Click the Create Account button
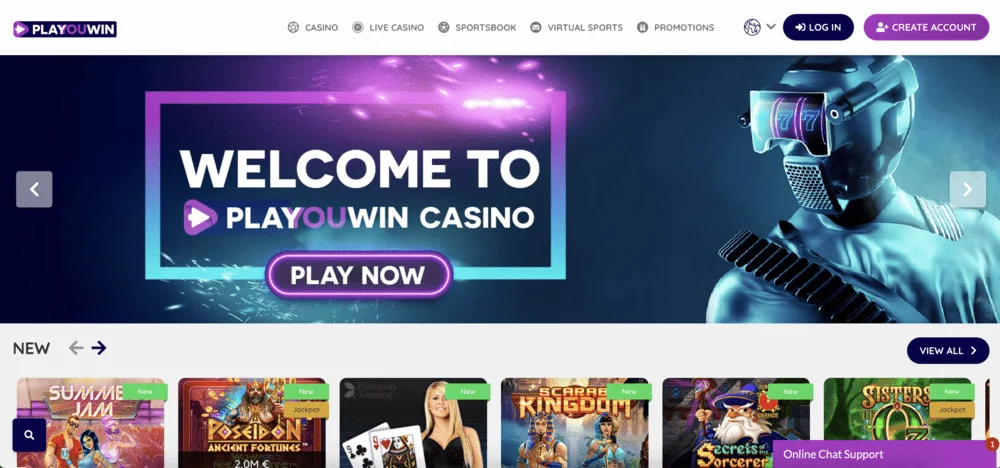The height and width of the screenshot is (468, 1000). tap(927, 27)
